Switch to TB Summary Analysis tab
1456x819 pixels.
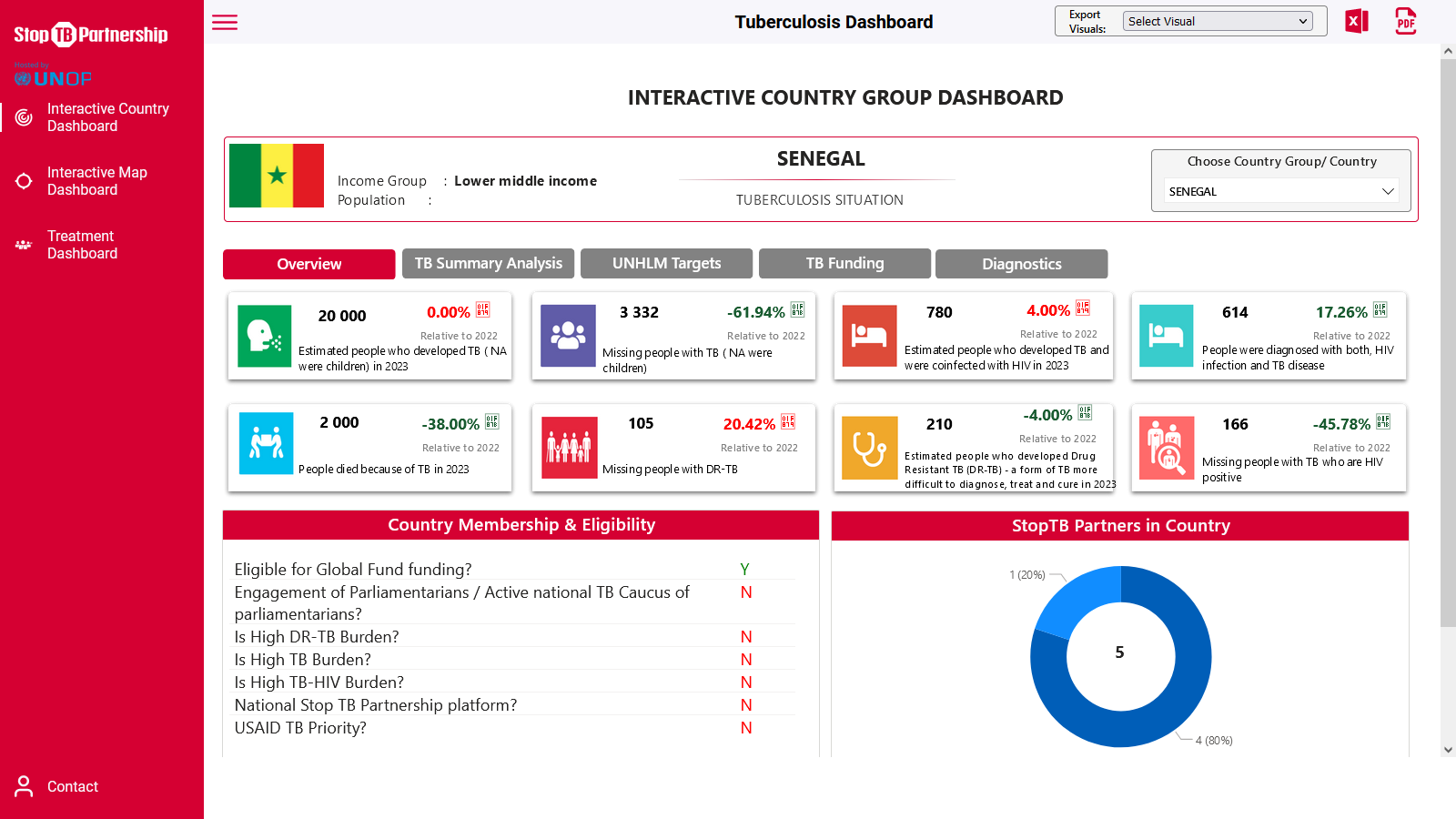pos(489,264)
